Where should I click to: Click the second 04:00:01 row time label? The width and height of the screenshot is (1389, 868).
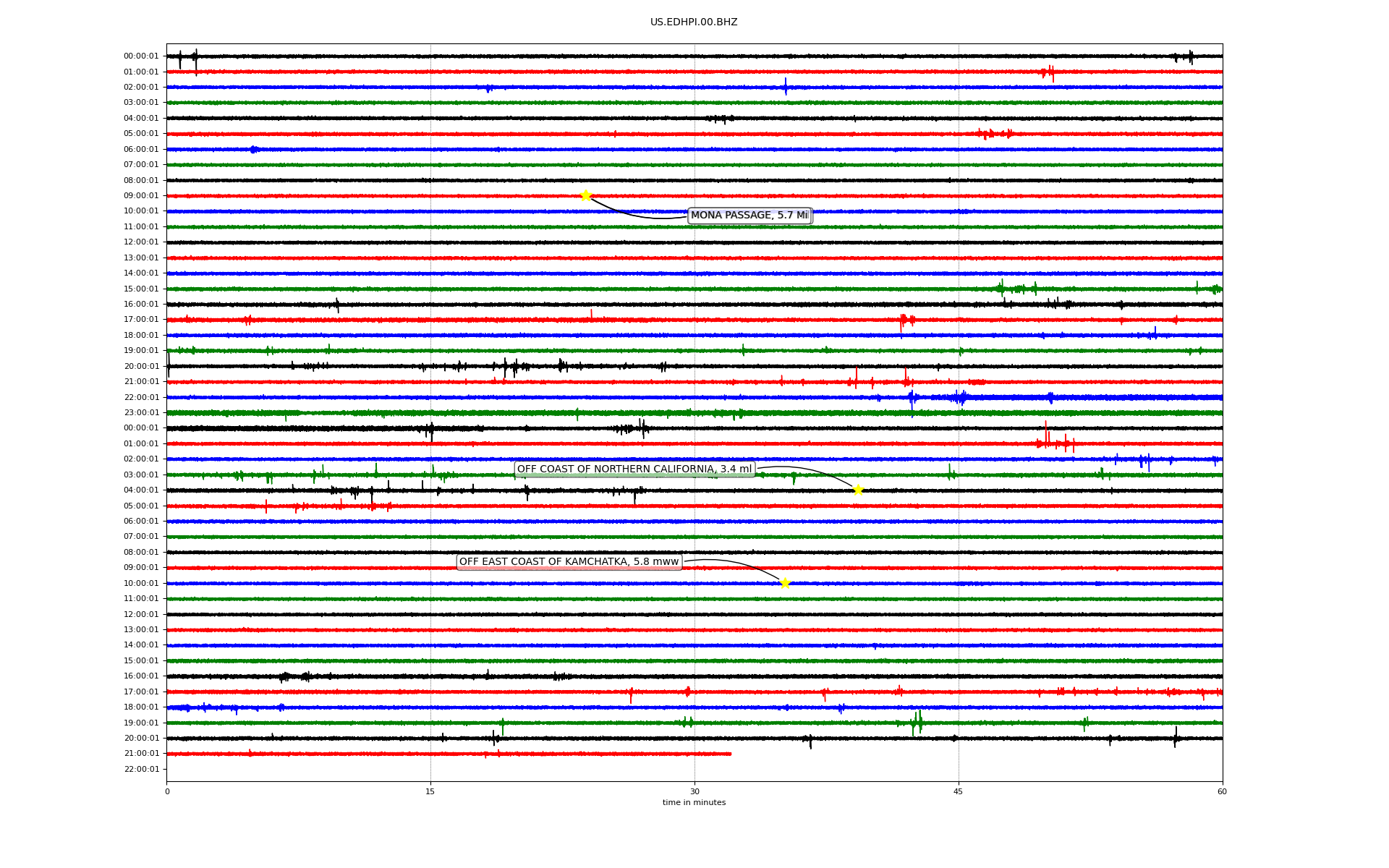(141, 490)
